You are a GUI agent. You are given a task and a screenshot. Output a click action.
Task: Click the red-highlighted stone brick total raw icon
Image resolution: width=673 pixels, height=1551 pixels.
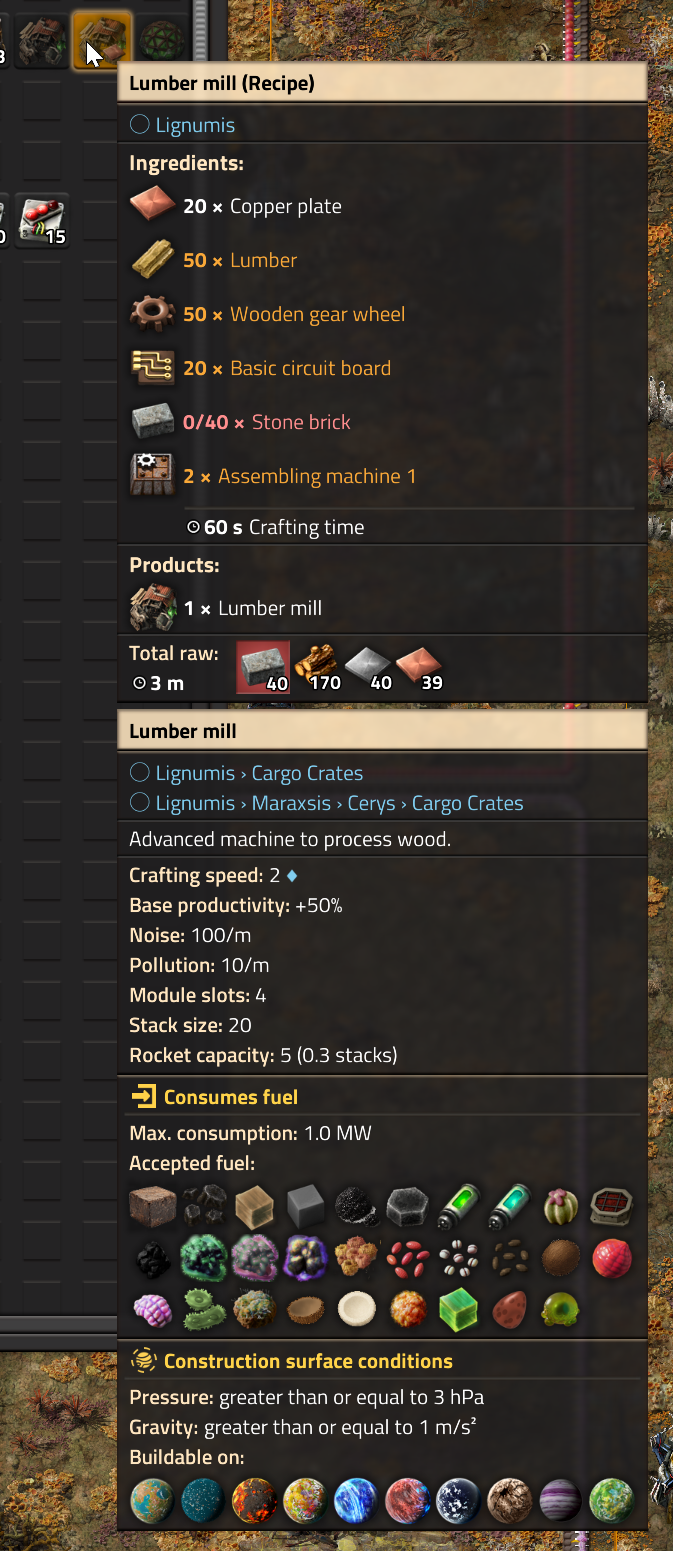[263, 667]
